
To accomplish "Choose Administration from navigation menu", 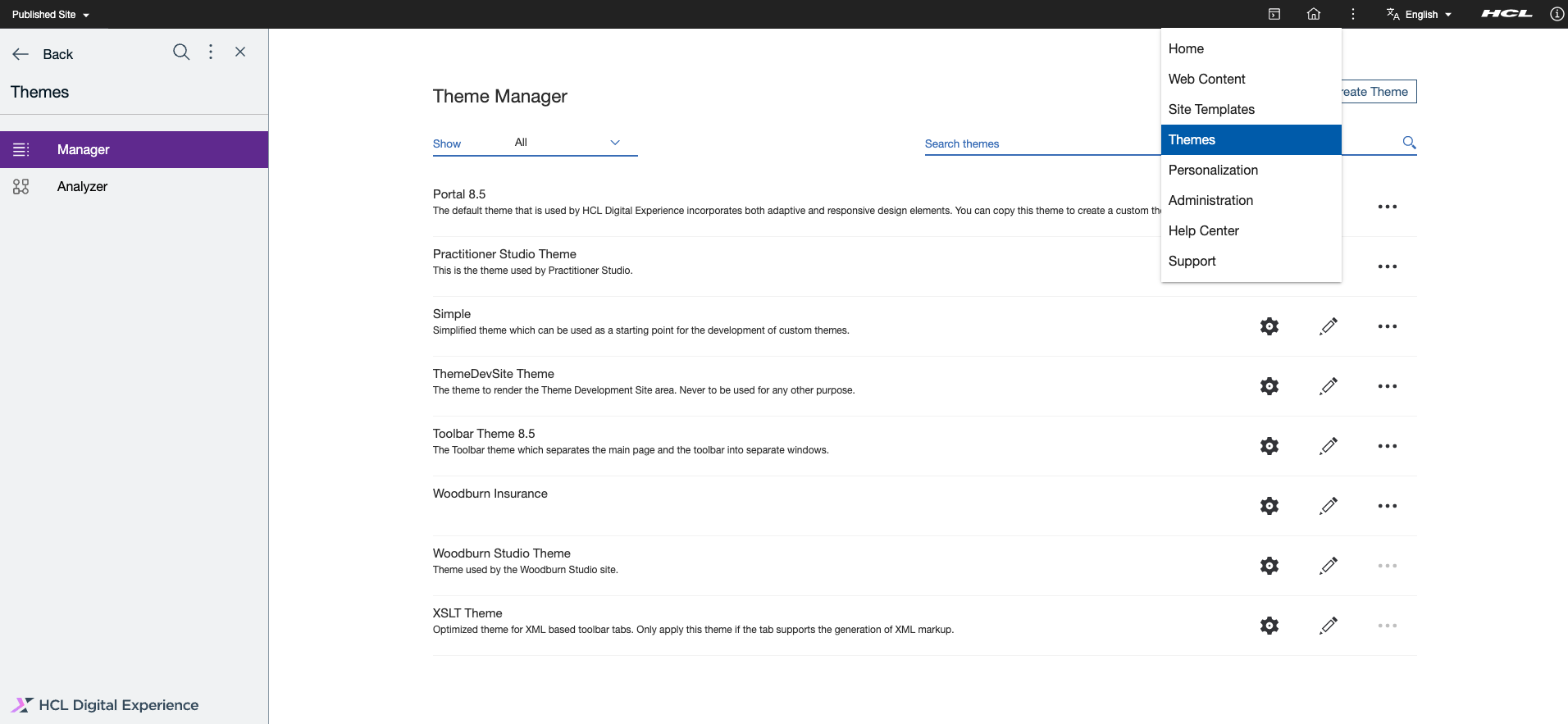I will tap(1251, 200).
